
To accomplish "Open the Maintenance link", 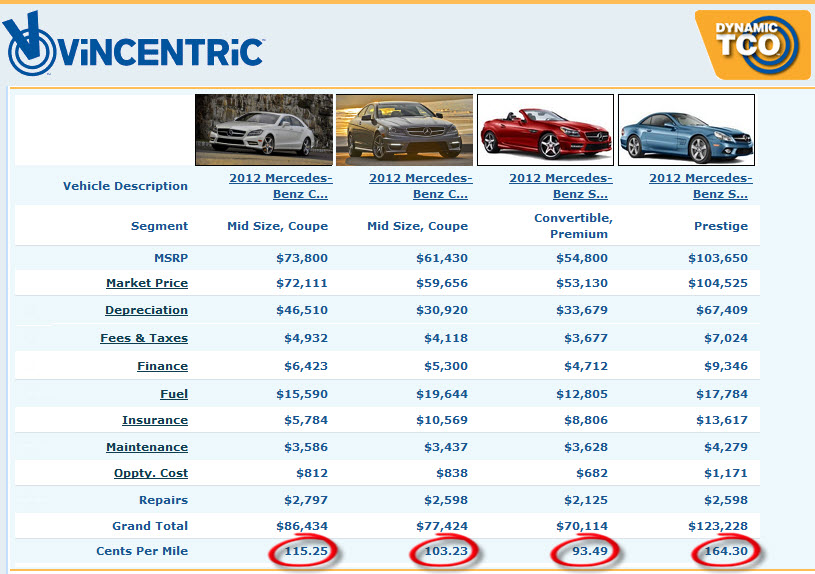I will click(x=147, y=447).
